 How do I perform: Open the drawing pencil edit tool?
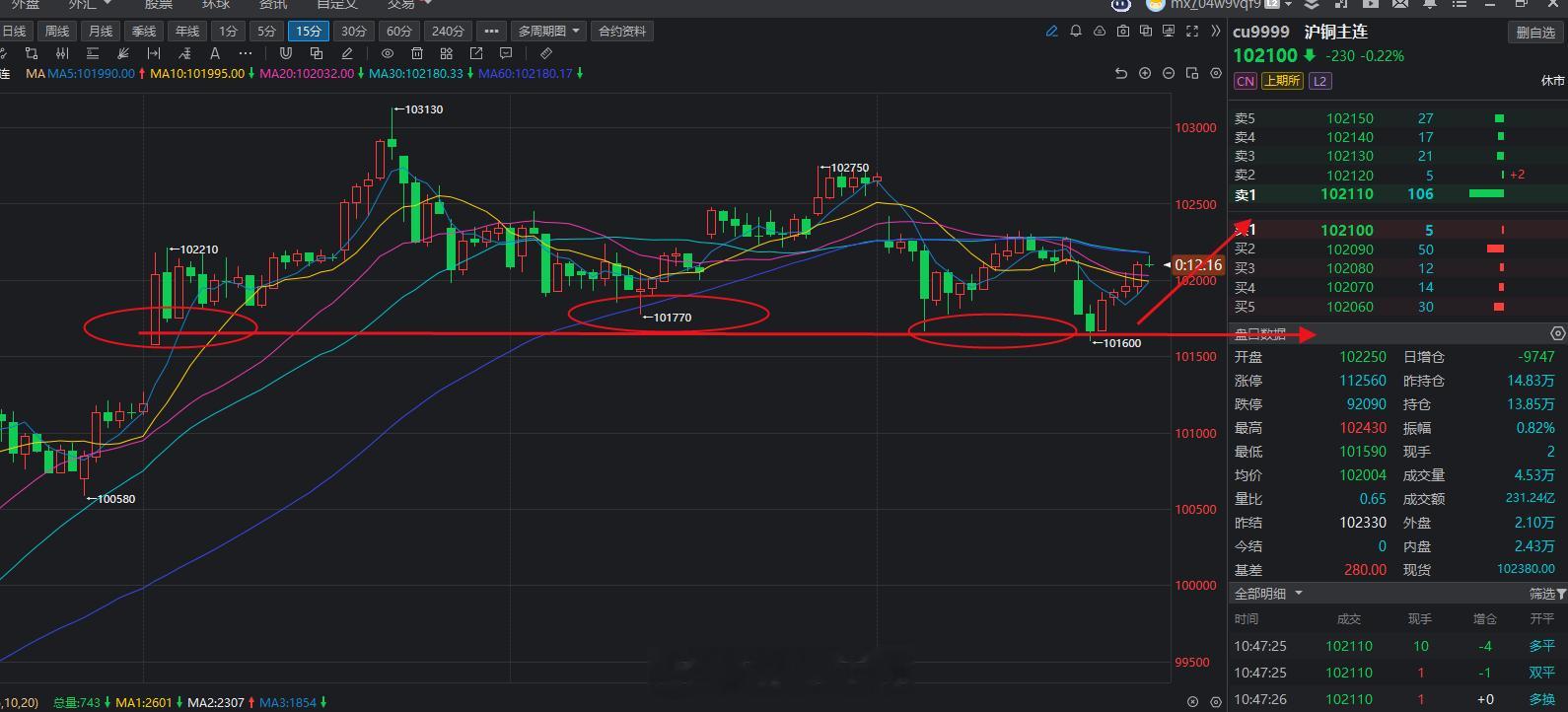347,53
